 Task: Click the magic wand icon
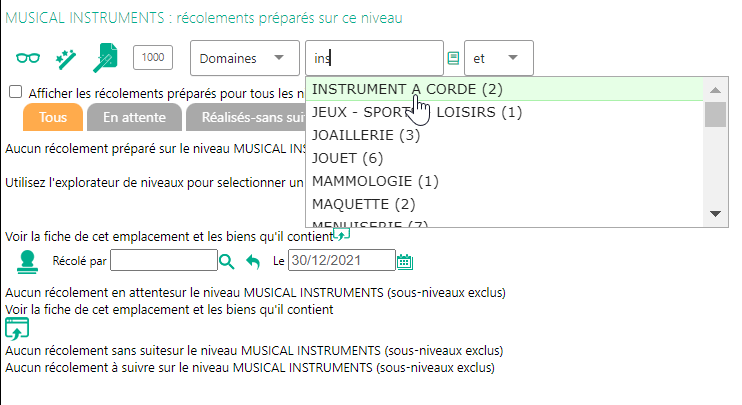pos(66,58)
